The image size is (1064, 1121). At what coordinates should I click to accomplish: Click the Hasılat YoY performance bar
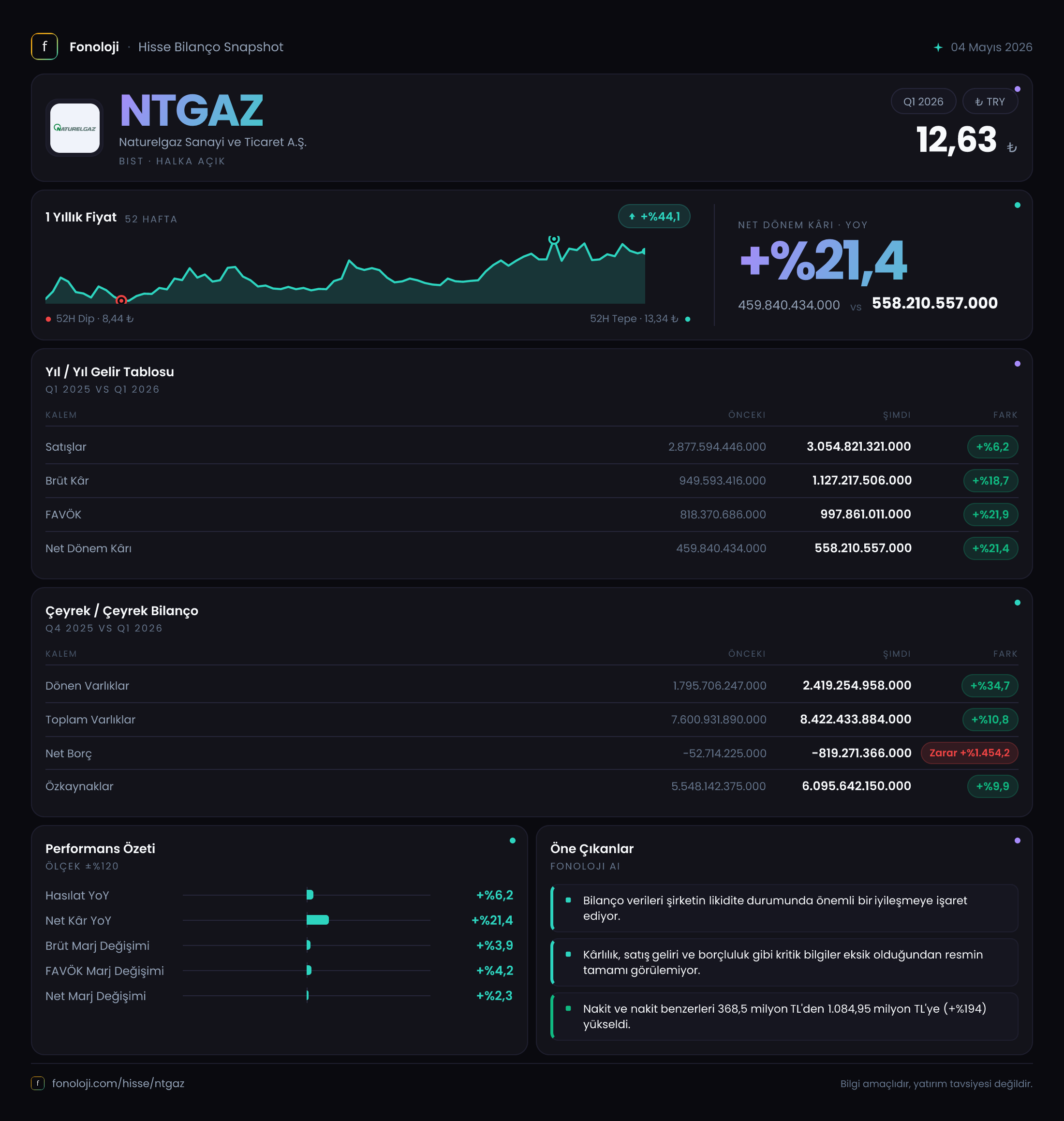[310, 895]
